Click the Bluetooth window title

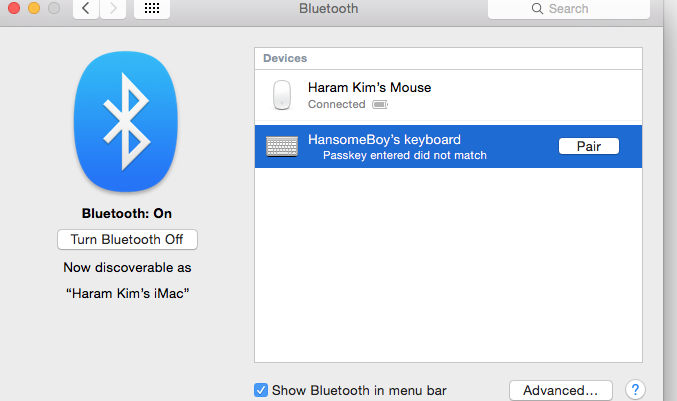pyautogui.click(x=329, y=9)
